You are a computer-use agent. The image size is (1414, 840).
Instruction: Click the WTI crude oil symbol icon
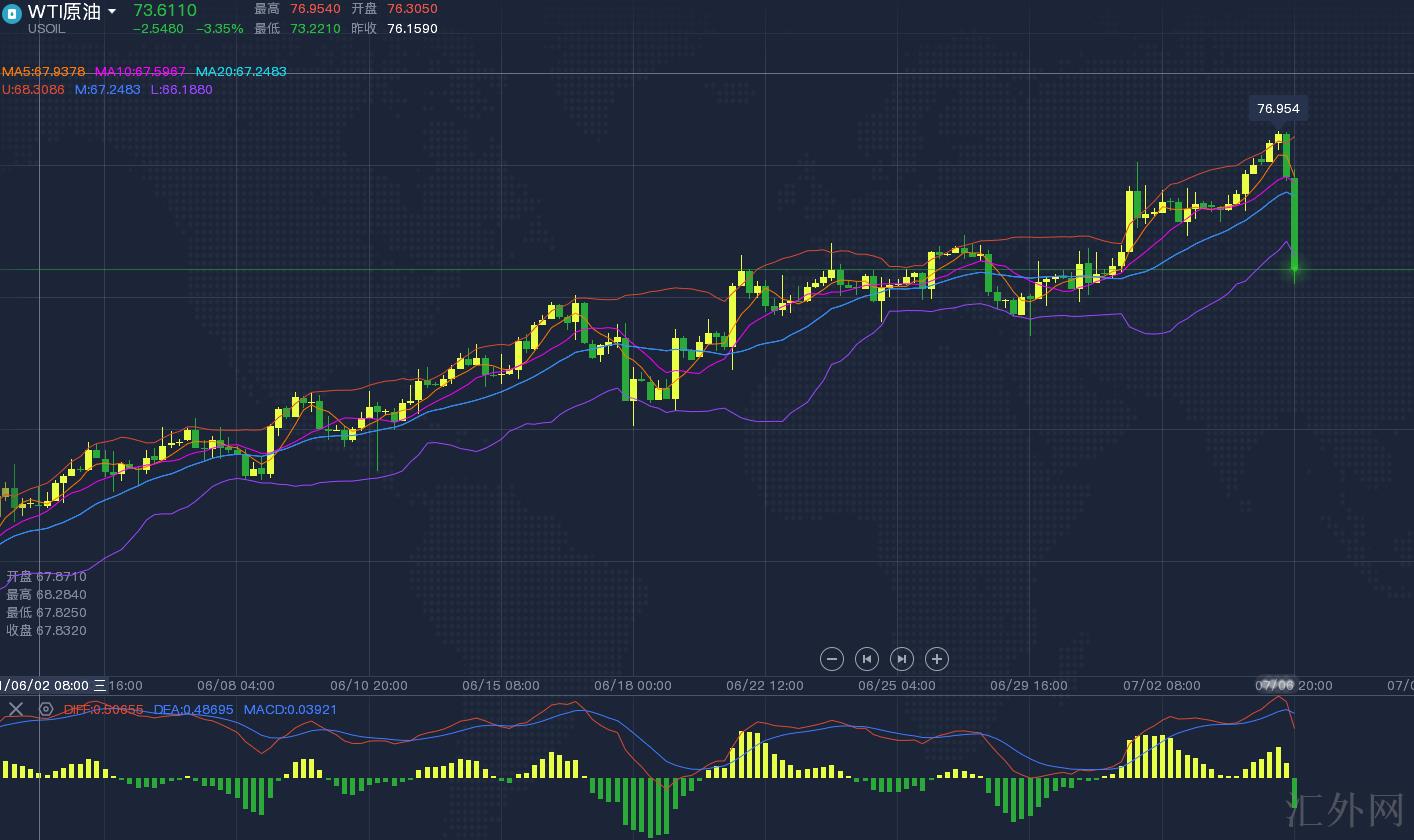point(13,13)
